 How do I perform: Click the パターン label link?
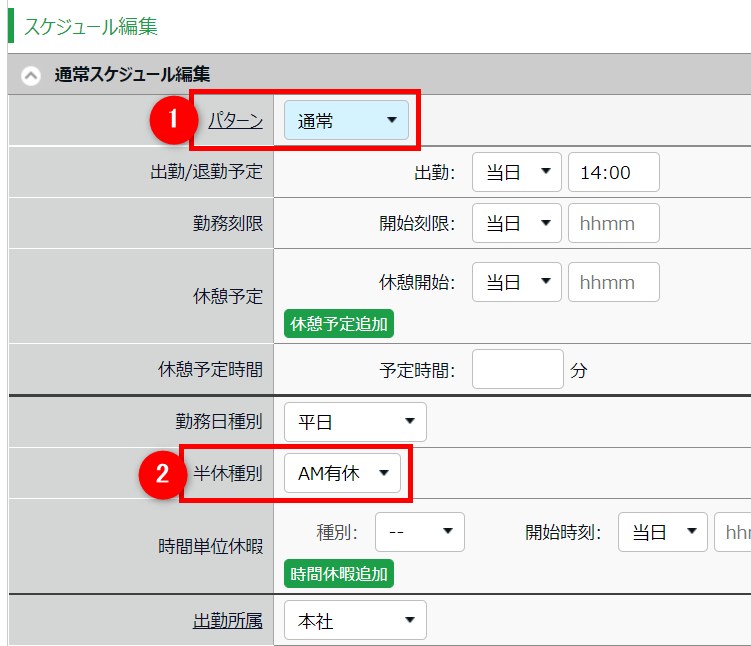[235, 121]
